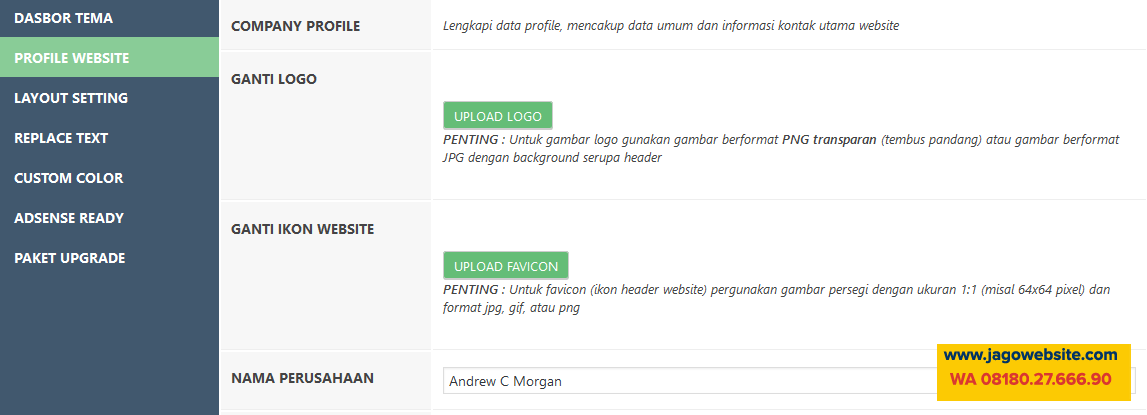
Task: Click the Company Profile description text
Action: [x=670, y=26]
